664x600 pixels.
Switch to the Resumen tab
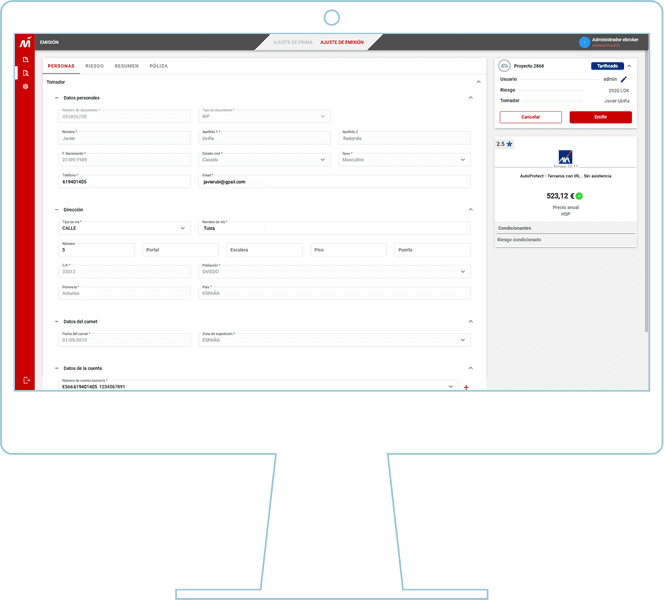click(x=127, y=66)
